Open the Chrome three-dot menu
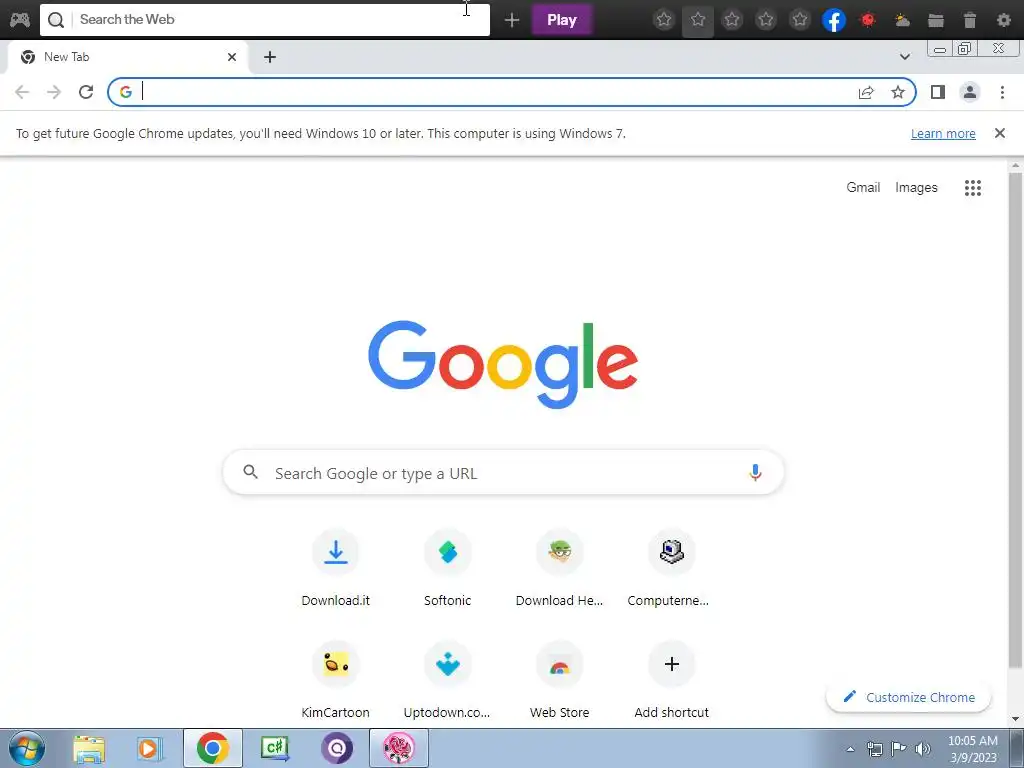 click(1002, 92)
